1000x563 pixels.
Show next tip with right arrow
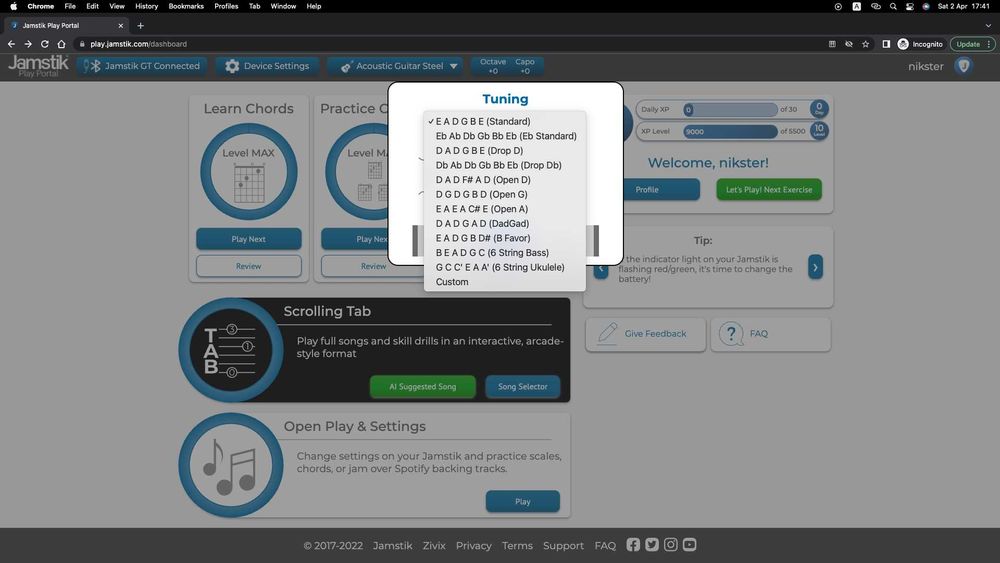coord(815,267)
